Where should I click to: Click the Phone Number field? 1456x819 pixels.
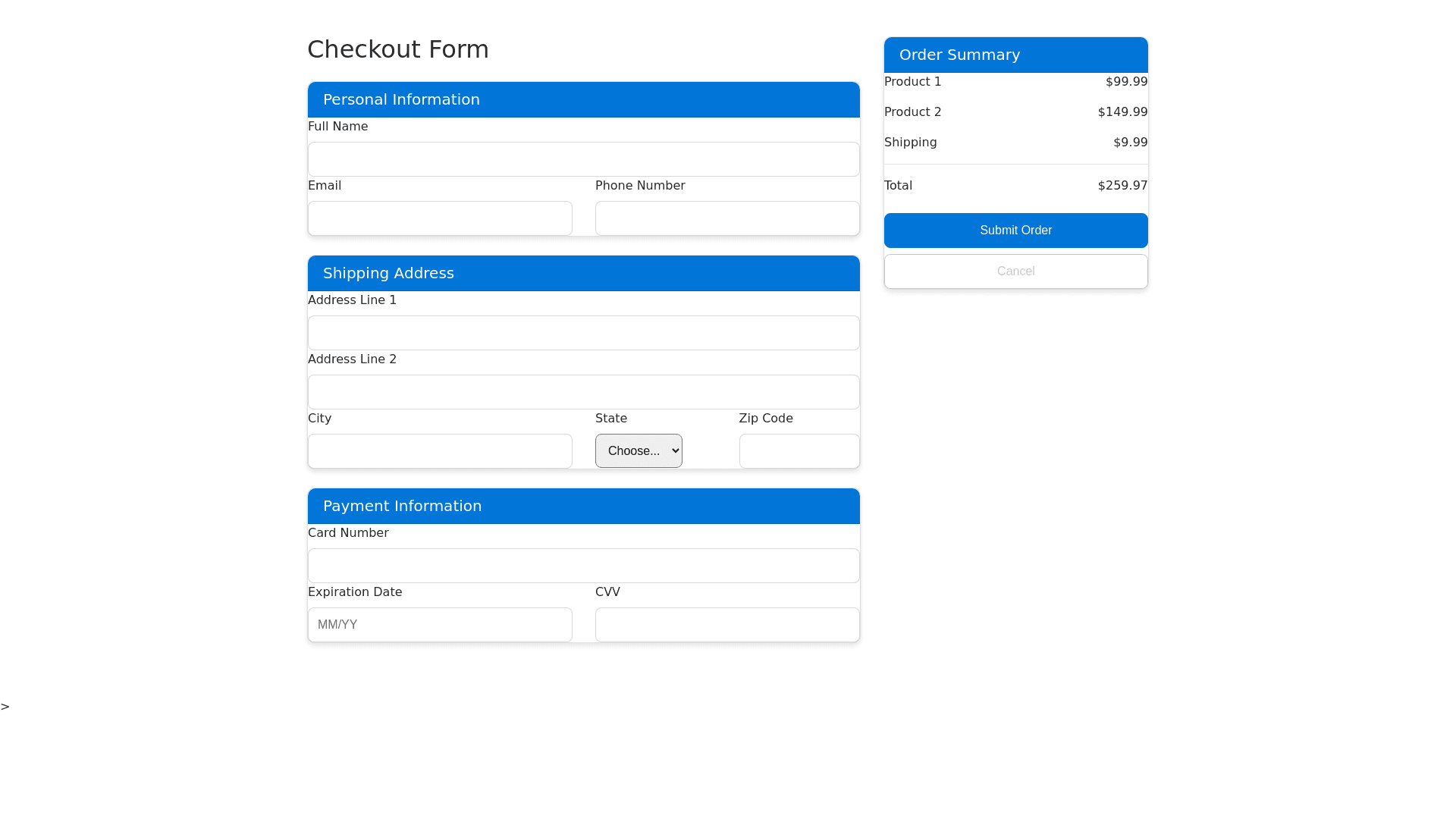726,218
